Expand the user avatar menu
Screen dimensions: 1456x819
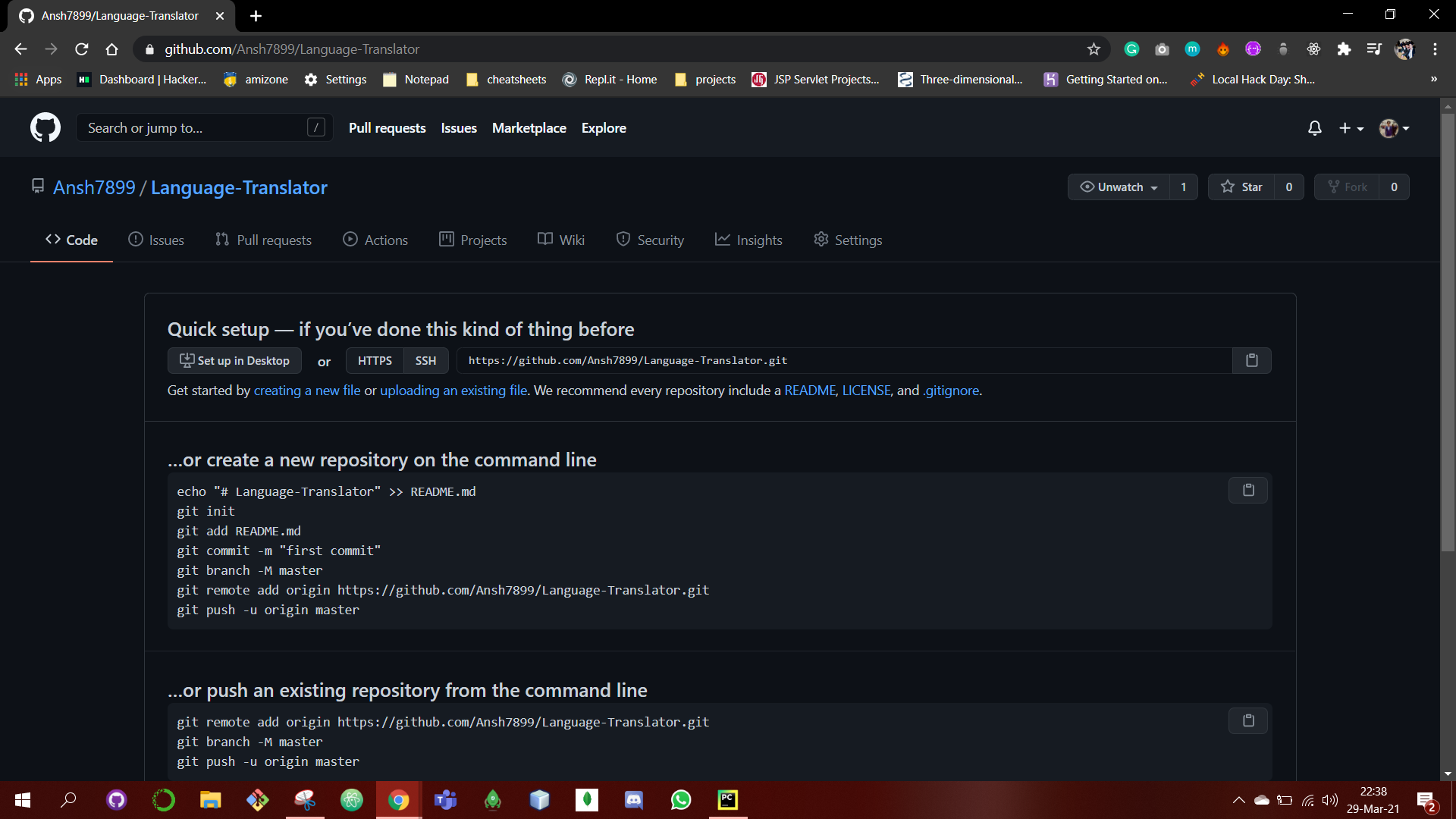[x=1394, y=128]
